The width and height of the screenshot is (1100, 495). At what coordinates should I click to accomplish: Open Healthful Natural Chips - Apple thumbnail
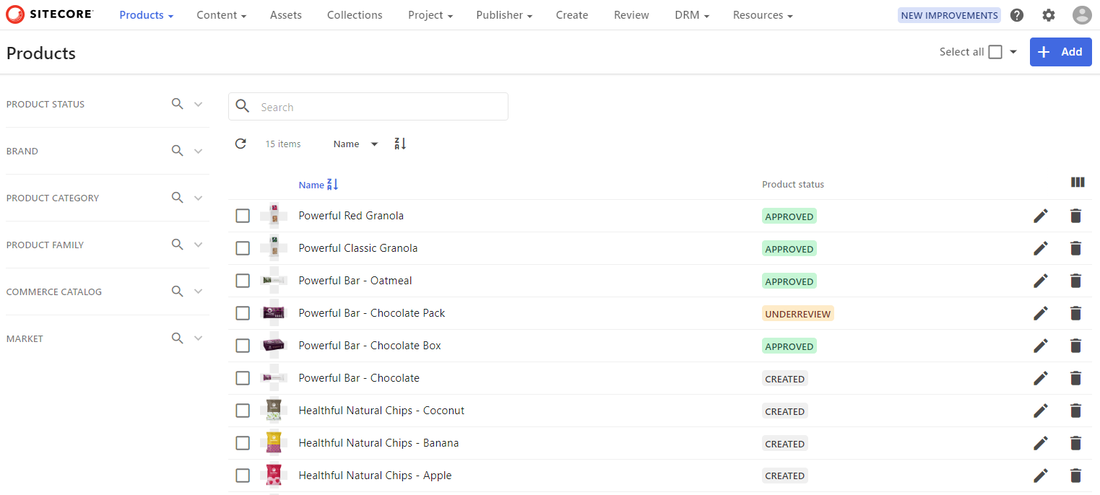[274, 475]
